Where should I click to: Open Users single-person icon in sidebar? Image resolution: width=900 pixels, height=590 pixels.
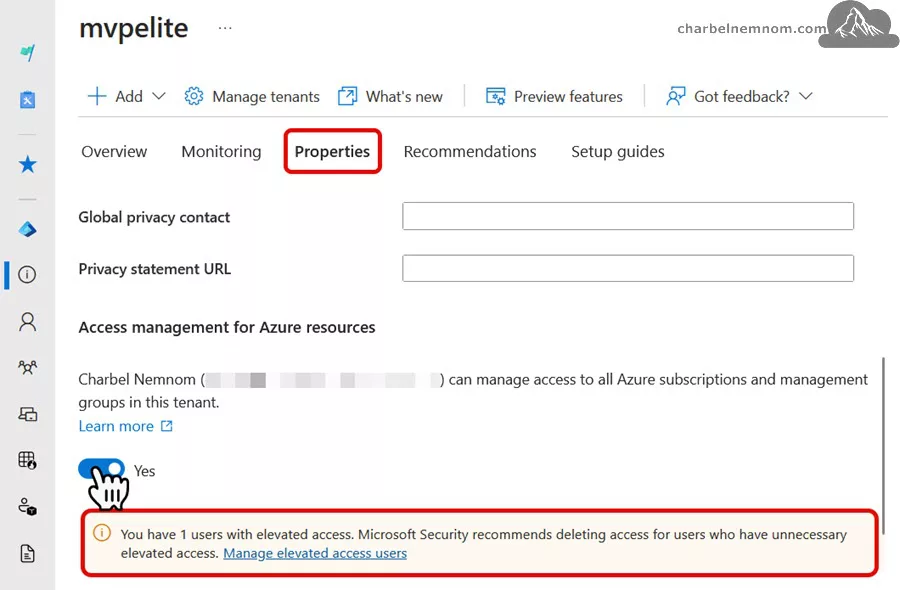coord(27,321)
